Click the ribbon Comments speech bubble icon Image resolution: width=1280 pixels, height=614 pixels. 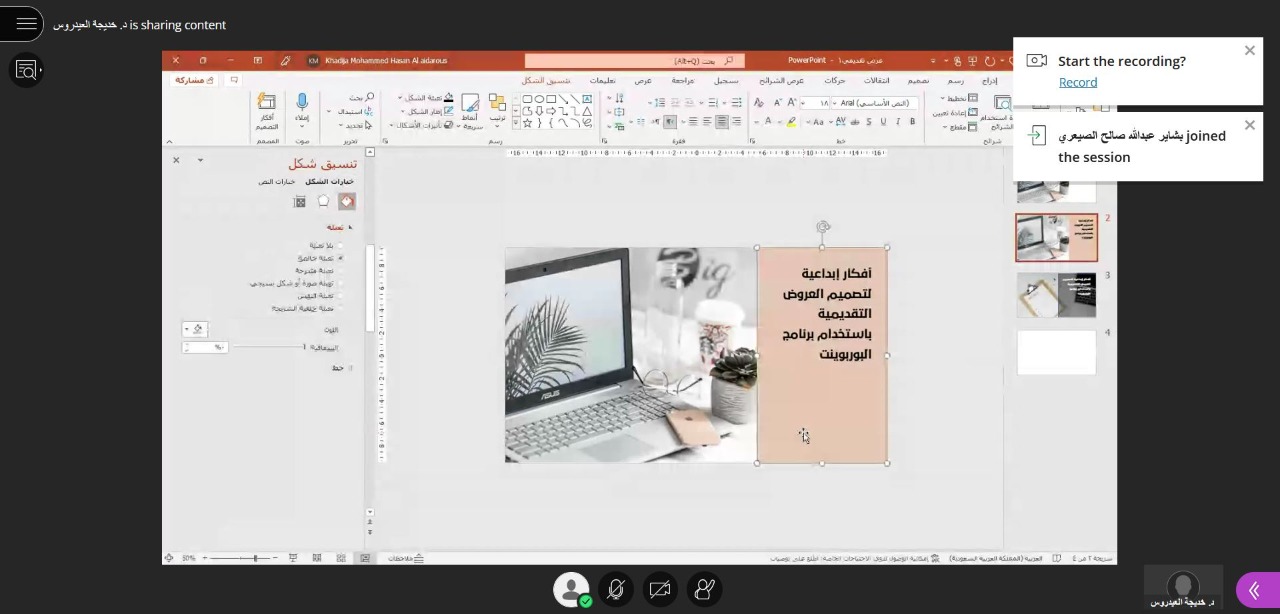click(234, 80)
